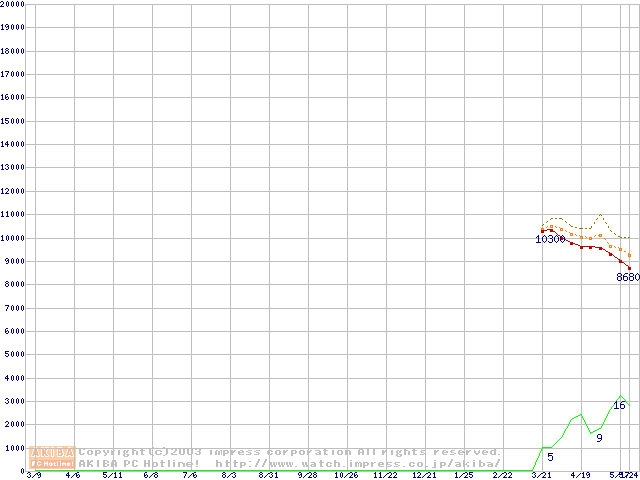Select the 4/19 date on the x-axis

click(x=581, y=476)
